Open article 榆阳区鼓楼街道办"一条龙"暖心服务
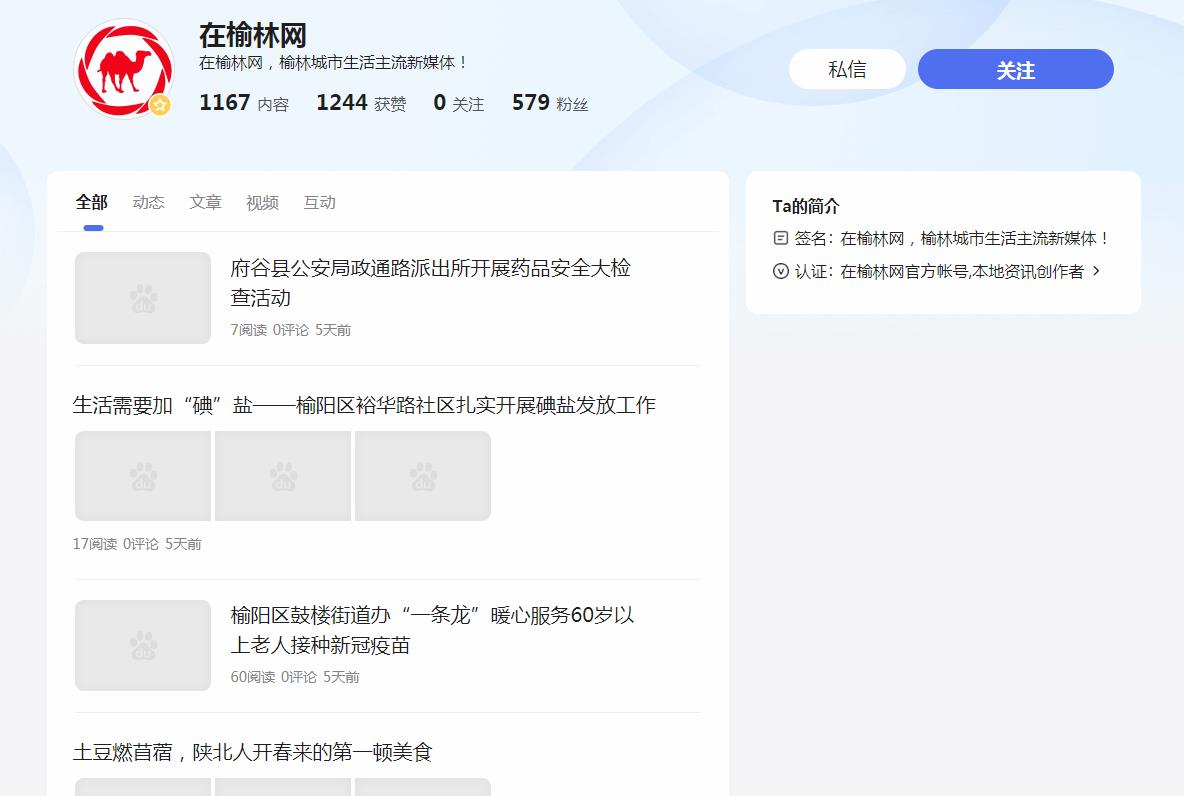 432,630
